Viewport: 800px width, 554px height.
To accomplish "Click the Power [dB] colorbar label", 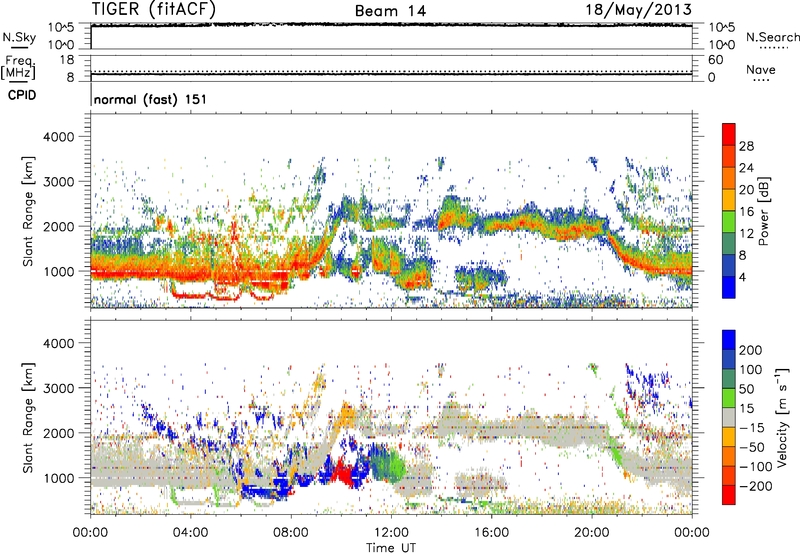I will (764, 211).
